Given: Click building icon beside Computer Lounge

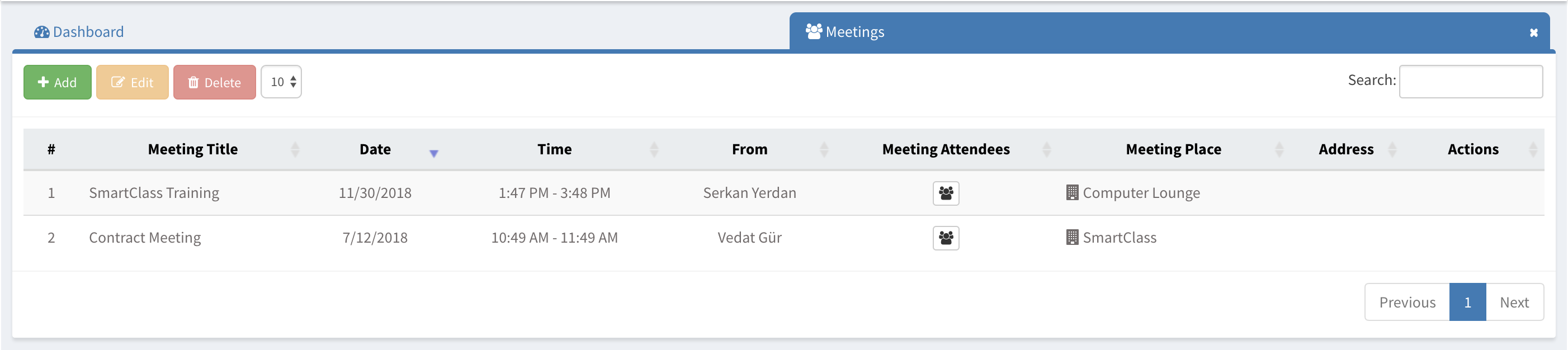Looking at the screenshot, I should pos(1072,193).
